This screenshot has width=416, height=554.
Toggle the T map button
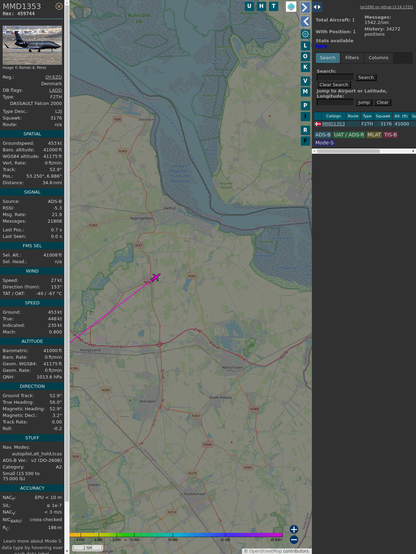click(x=273, y=6)
